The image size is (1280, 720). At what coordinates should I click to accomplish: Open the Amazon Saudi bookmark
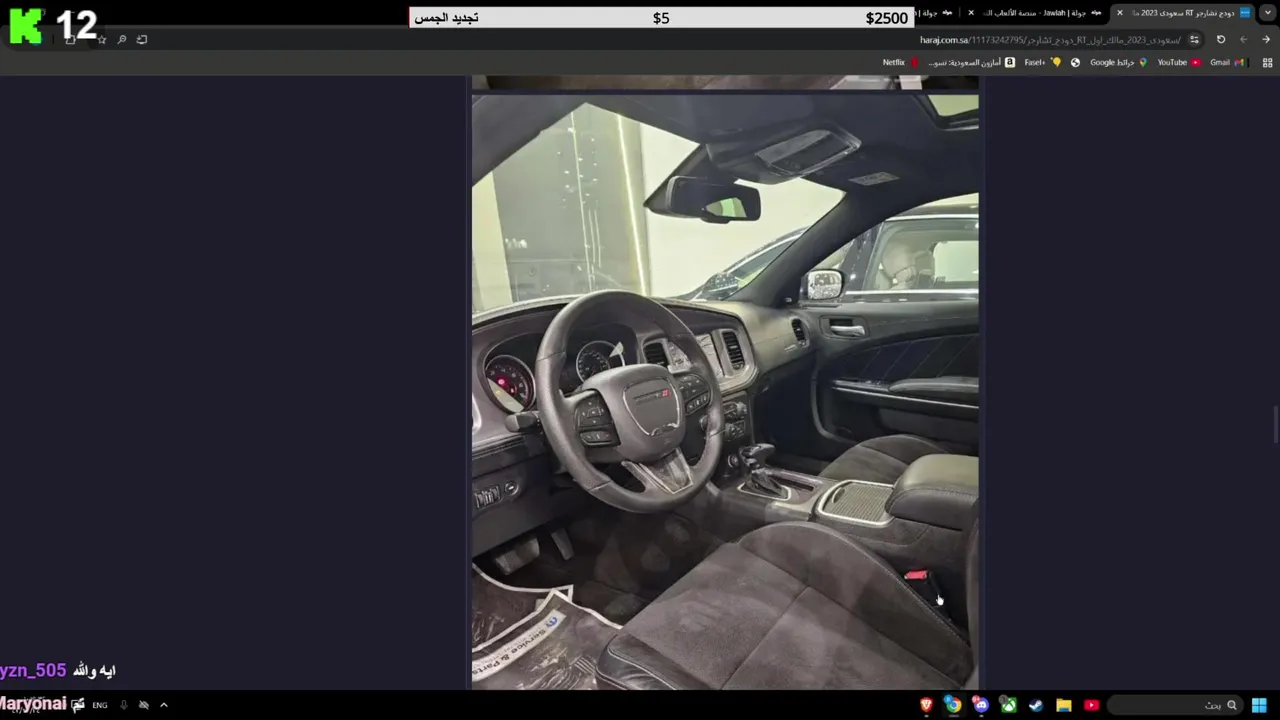(972, 62)
